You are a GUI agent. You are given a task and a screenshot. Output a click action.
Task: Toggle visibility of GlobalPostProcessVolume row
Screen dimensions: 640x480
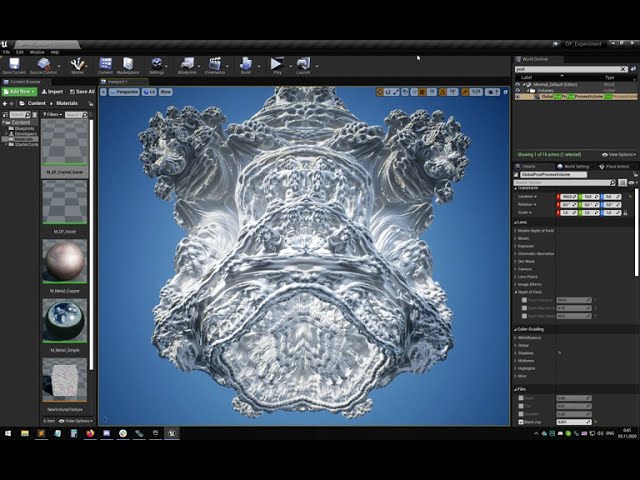click(518, 97)
